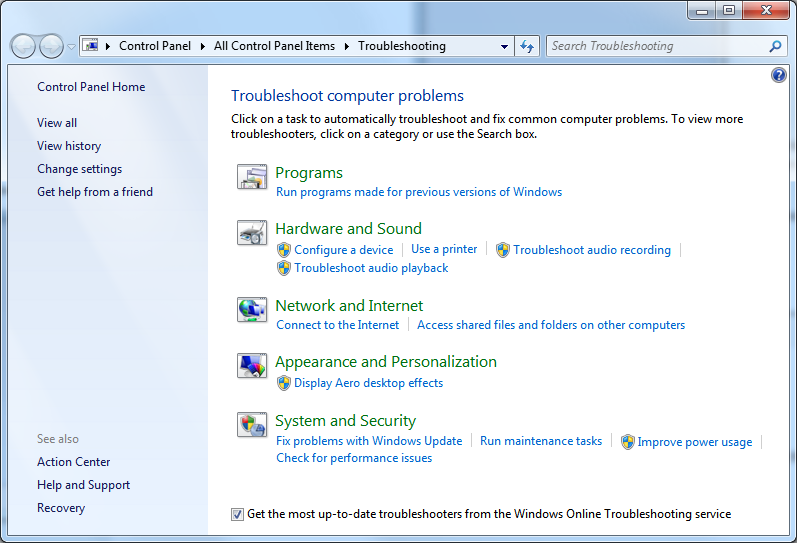The width and height of the screenshot is (797, 543).
Task: Uncheck the get up-to-date troubleshooters checkbox
Action: (237, 514)
